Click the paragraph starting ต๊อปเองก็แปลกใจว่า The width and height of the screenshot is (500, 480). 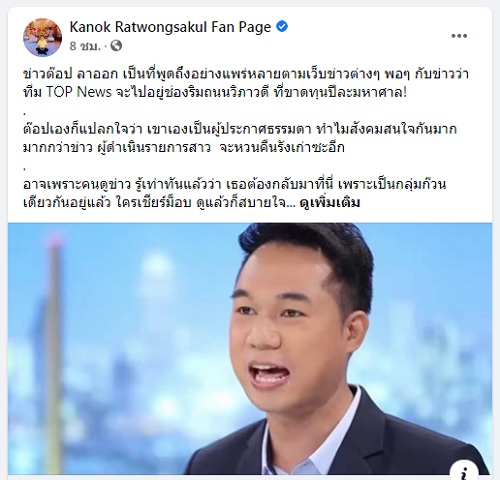pos(240,138)
